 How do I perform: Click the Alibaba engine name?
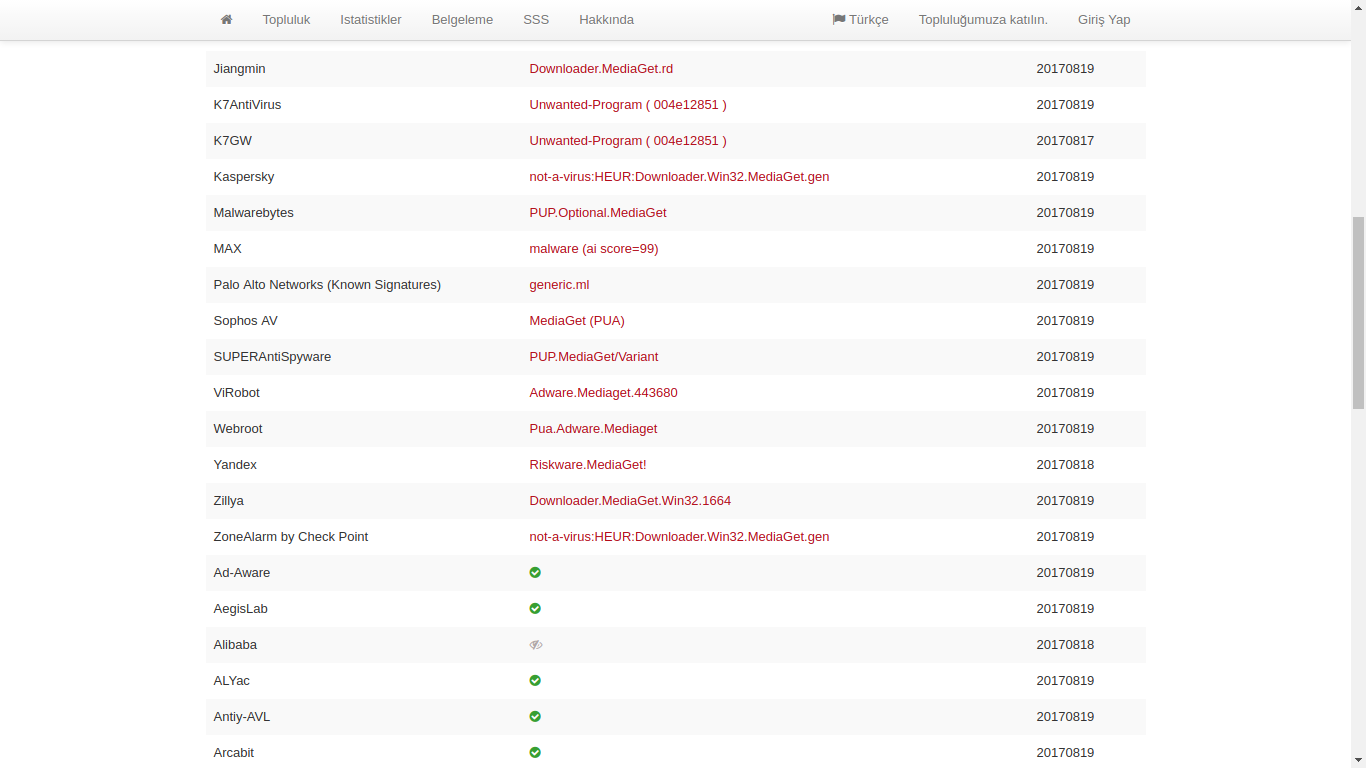235,645
